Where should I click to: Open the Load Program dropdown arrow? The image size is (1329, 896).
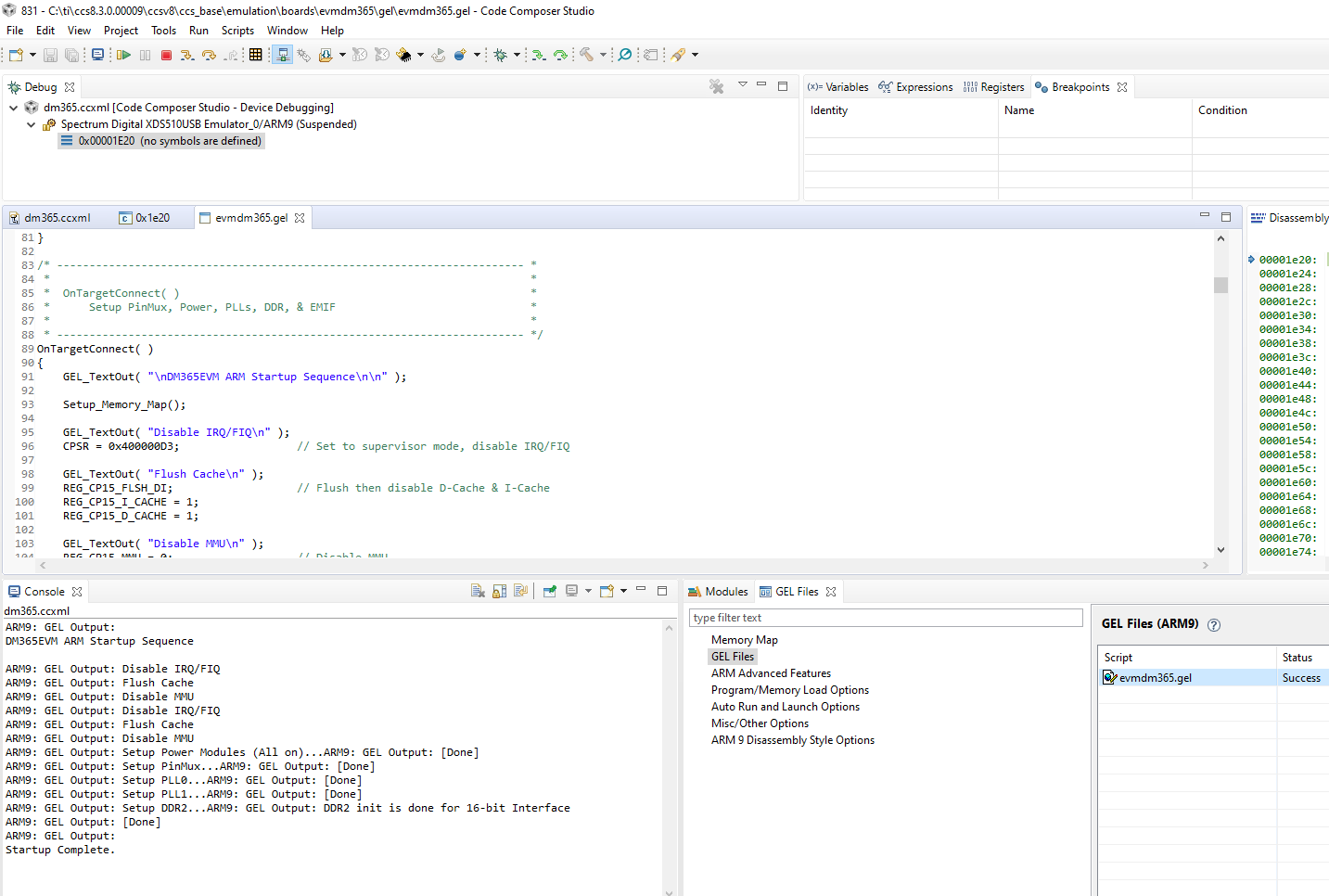tap(342, 55)
